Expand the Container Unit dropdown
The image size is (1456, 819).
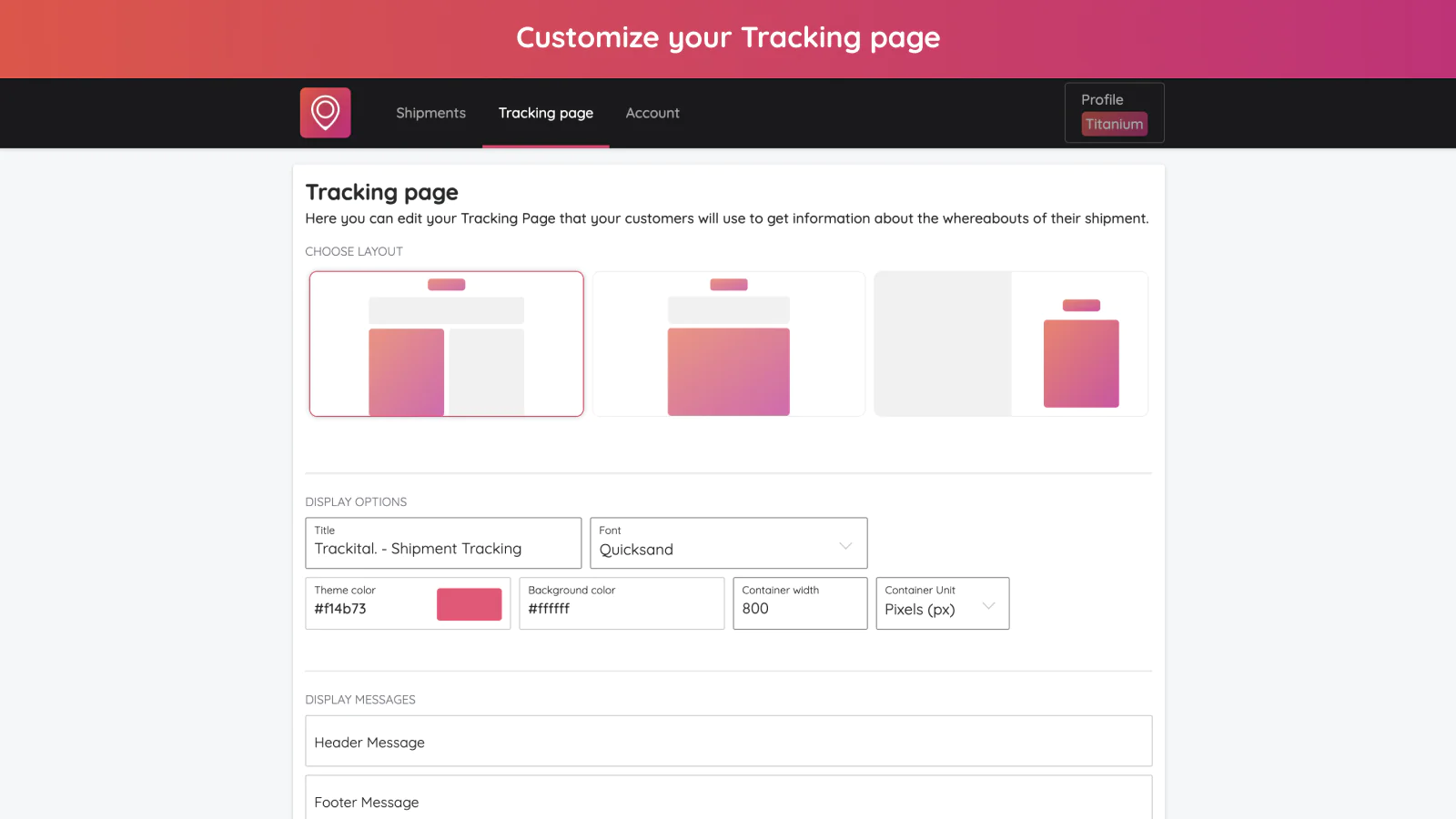(943, 603)
